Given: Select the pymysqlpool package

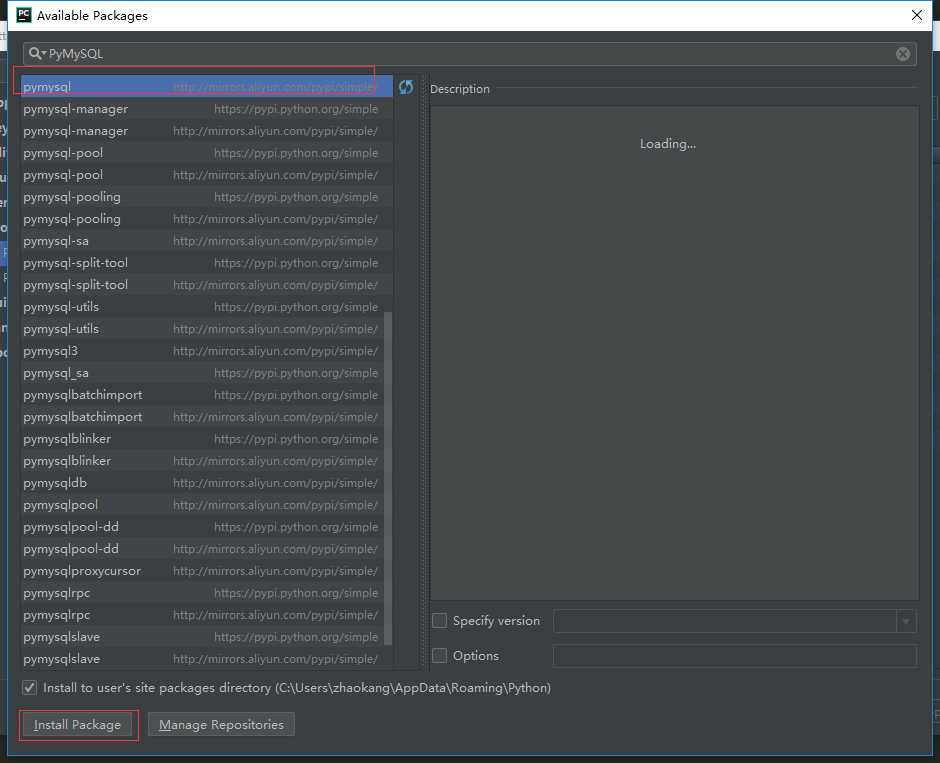Looking at the screenshot, I should pos(203,505).
